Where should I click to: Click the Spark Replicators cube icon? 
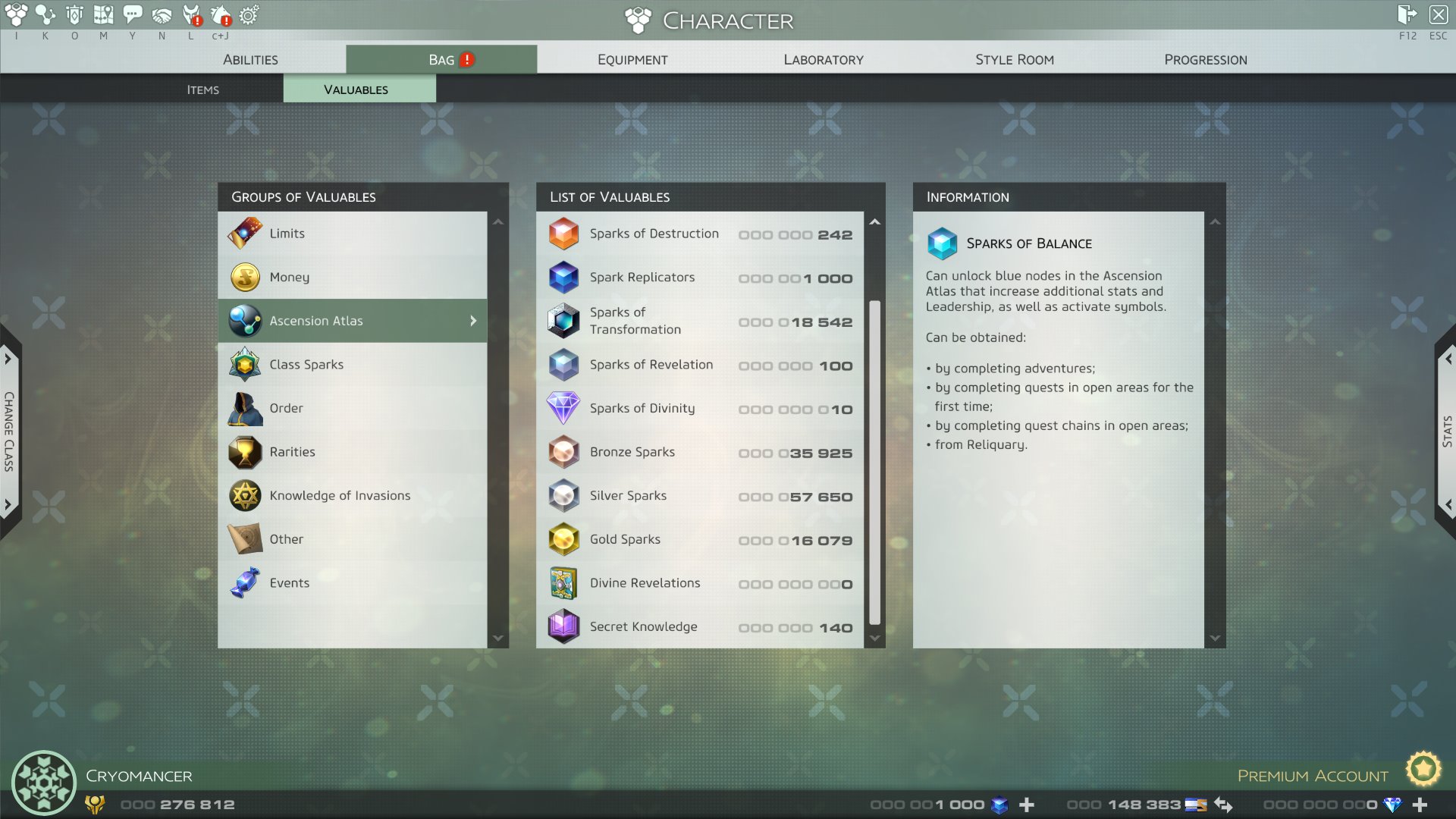pos(563,278)
